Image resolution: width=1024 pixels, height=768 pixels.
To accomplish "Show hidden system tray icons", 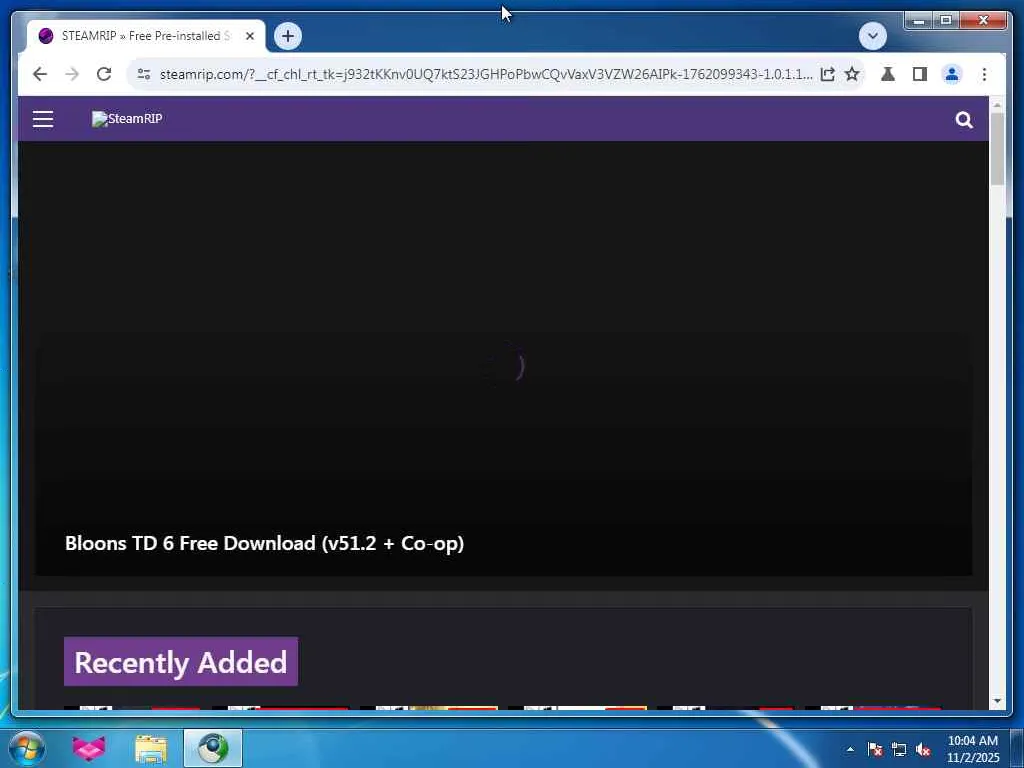I will click(850, 749).
